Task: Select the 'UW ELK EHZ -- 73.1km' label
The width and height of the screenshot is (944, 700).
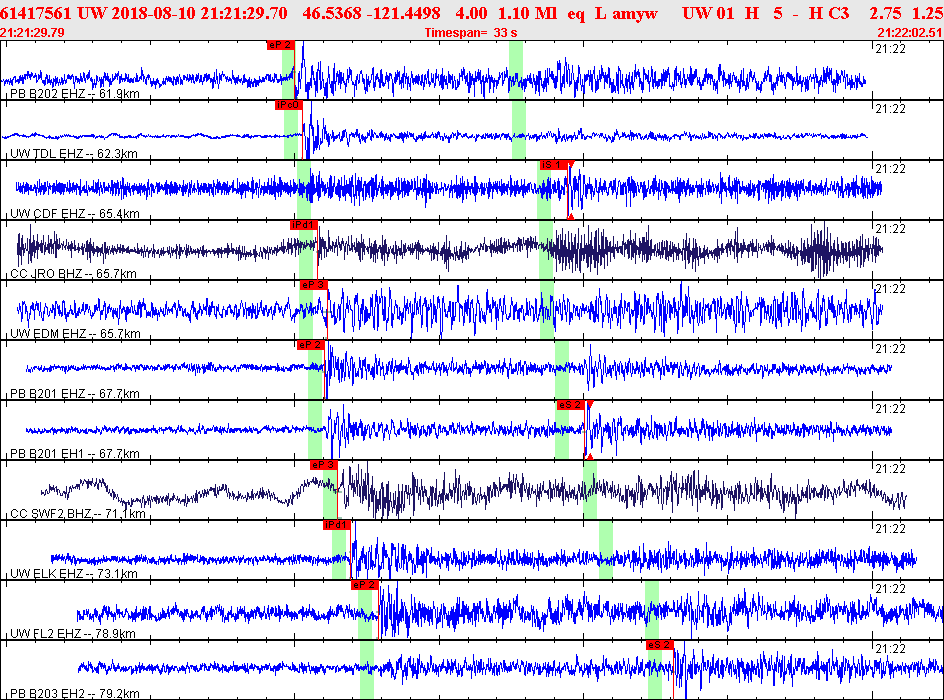Action: point(73,574)
